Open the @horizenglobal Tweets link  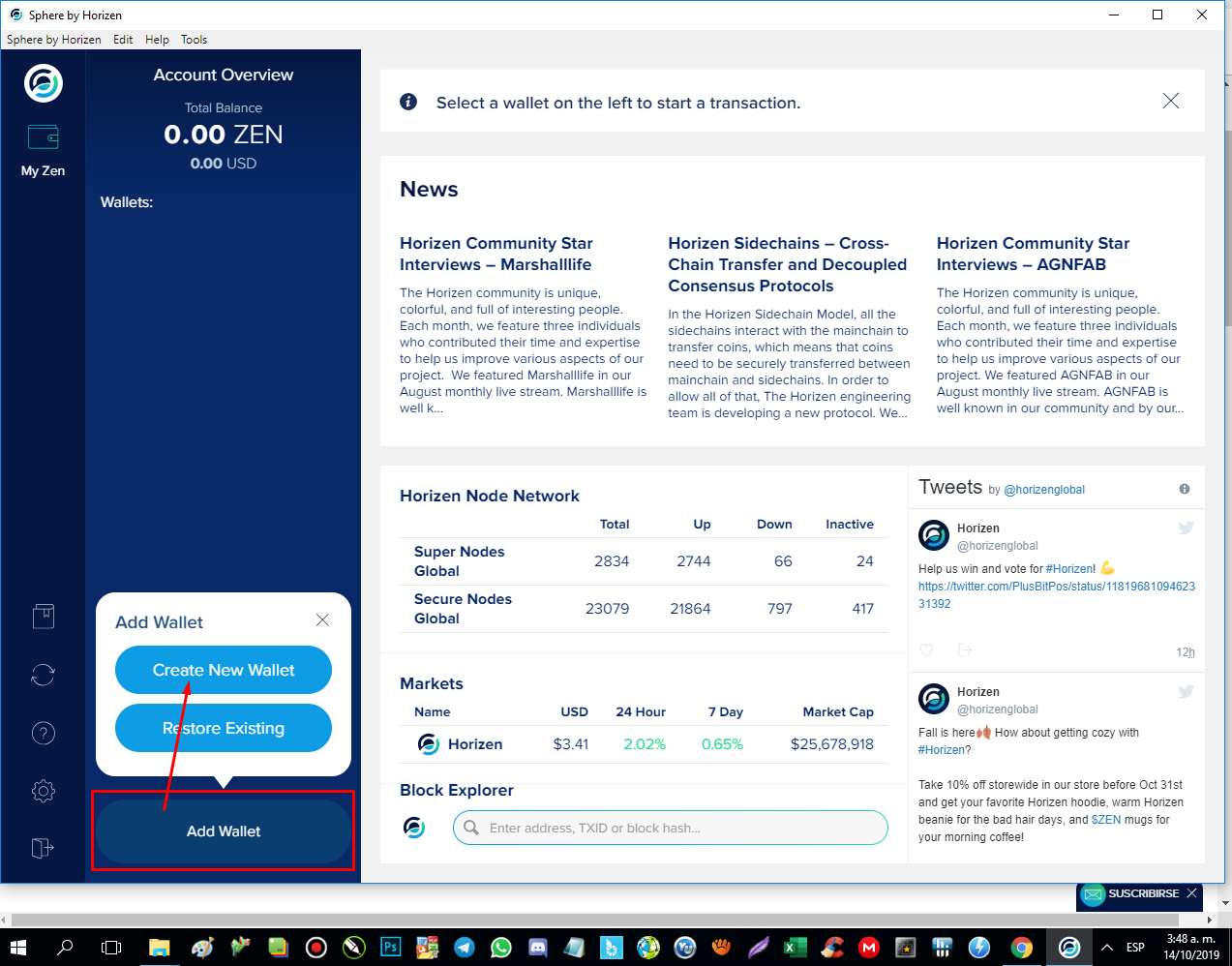(x=1044, y=490)
